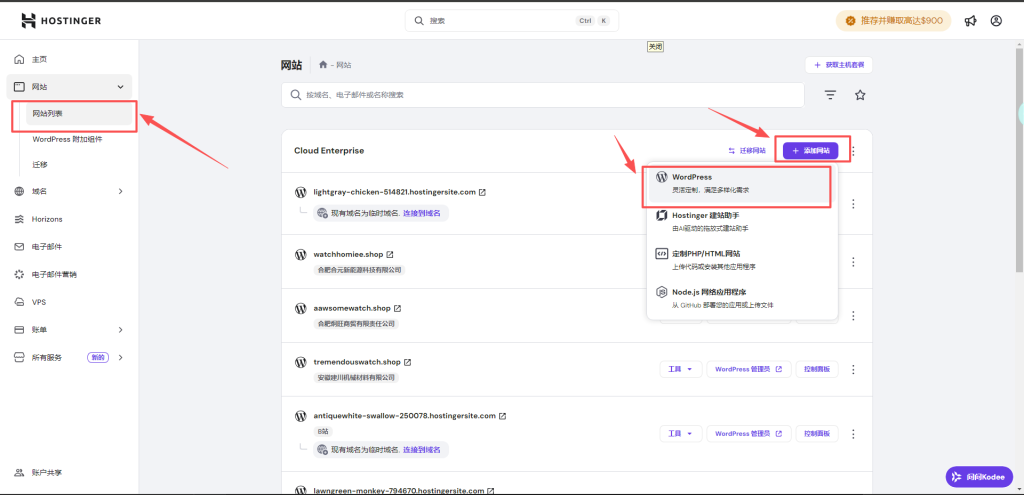Click the B站 tag under antiquewhite-swallow
This screenshot has height=495, width=1024.
(323, 432)
